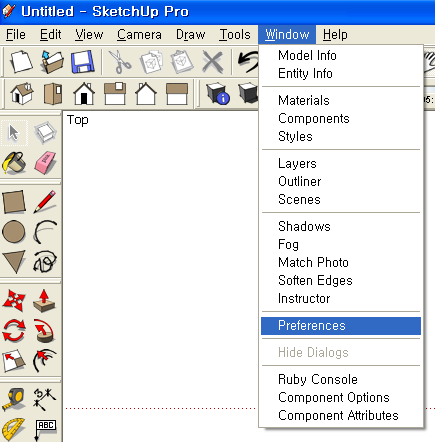
Task: Select the highlighted Preferences entry
Action: (x=341, y=326)
